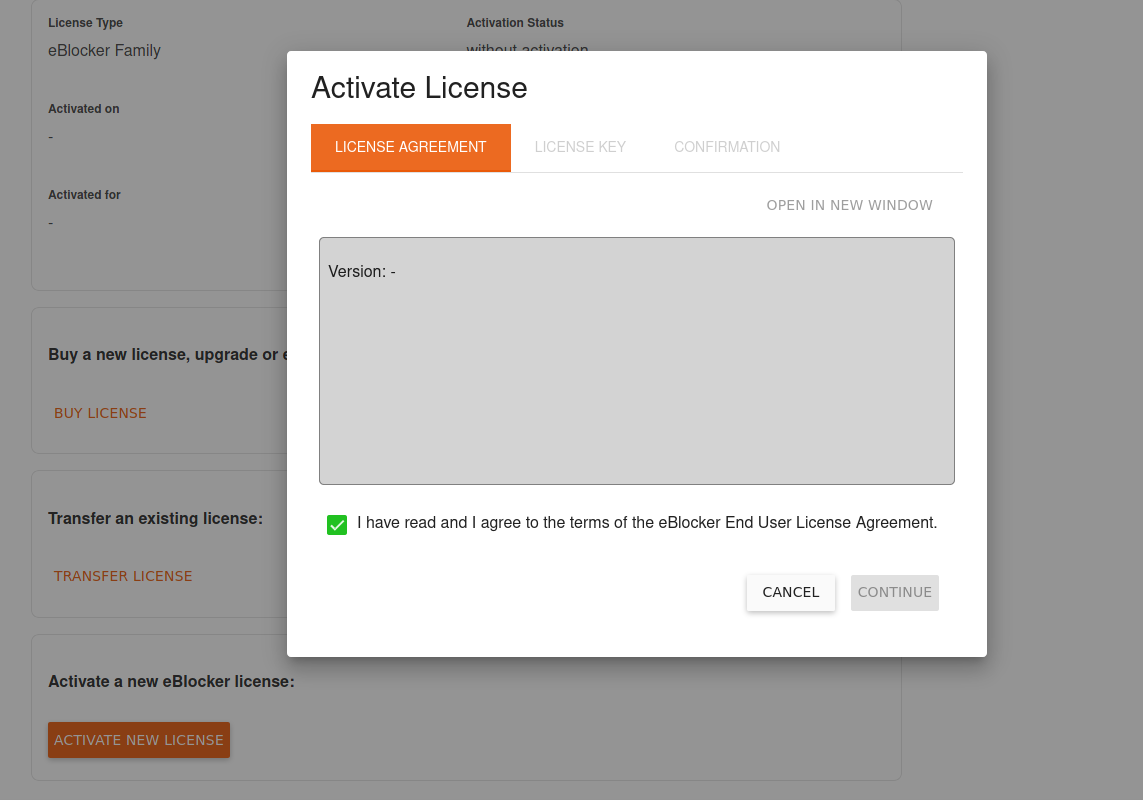This screenshot has height=800, width=1143.
Task: Click the 'I have read and I agree' text
Action: pyautogui.click(x=647, y=523)
